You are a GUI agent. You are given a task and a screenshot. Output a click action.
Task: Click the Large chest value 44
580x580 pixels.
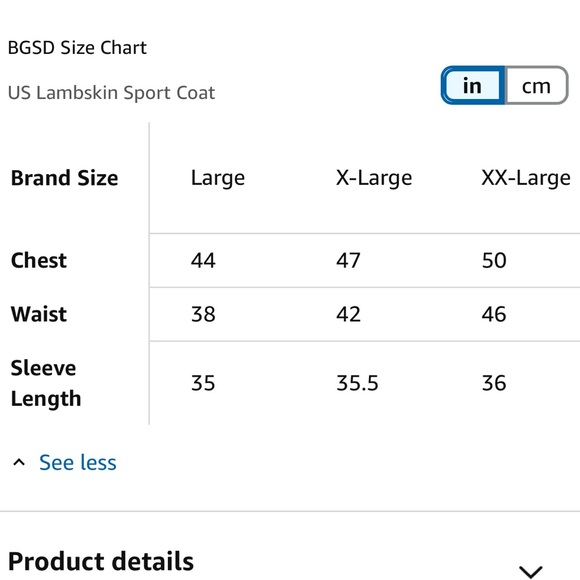pyautogui.click(x=203, y=260)
